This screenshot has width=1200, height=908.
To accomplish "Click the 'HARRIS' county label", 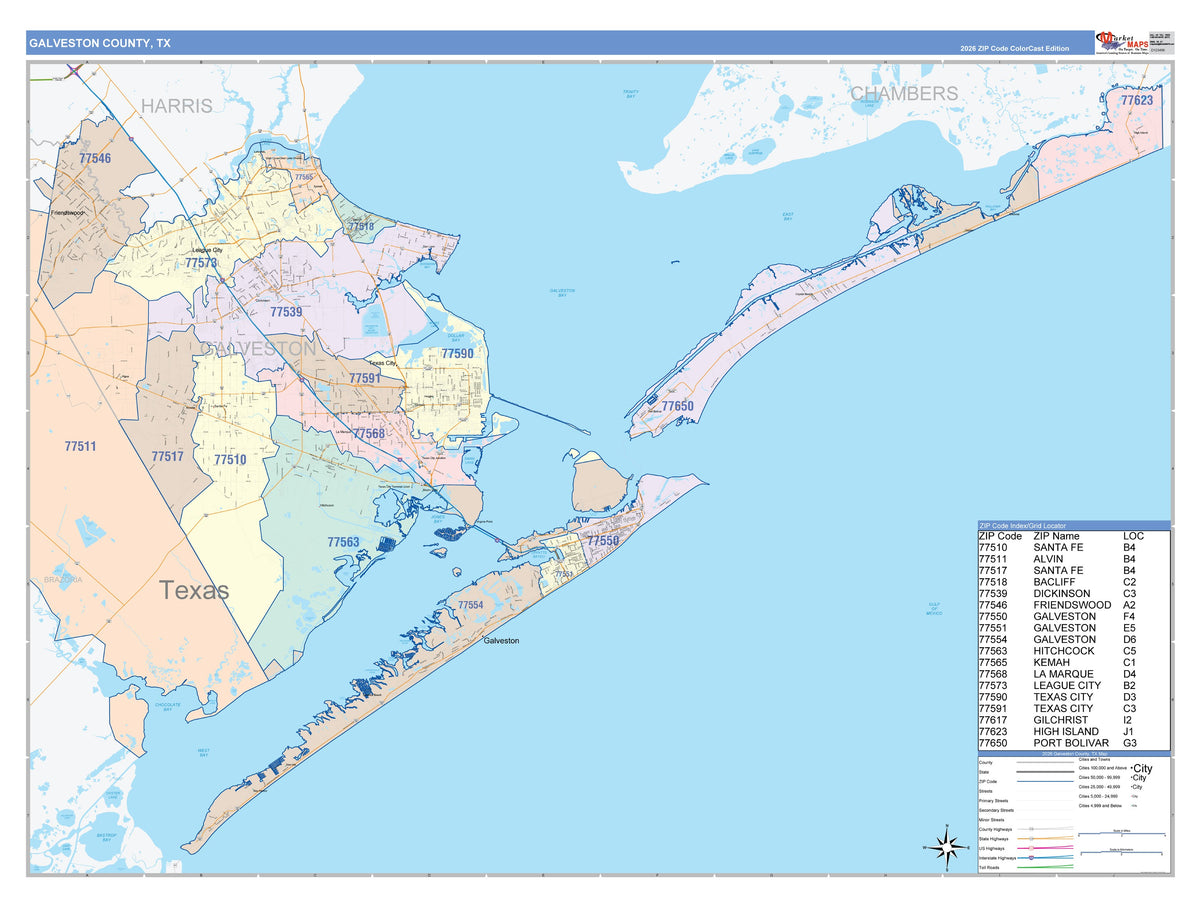I will coord(176,106).
